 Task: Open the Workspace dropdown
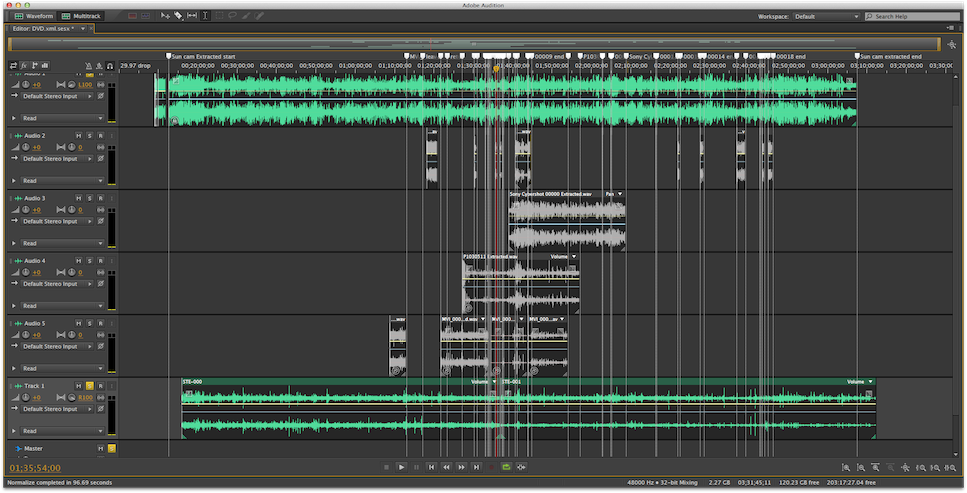pyautogui.click(x=826, y=17)
